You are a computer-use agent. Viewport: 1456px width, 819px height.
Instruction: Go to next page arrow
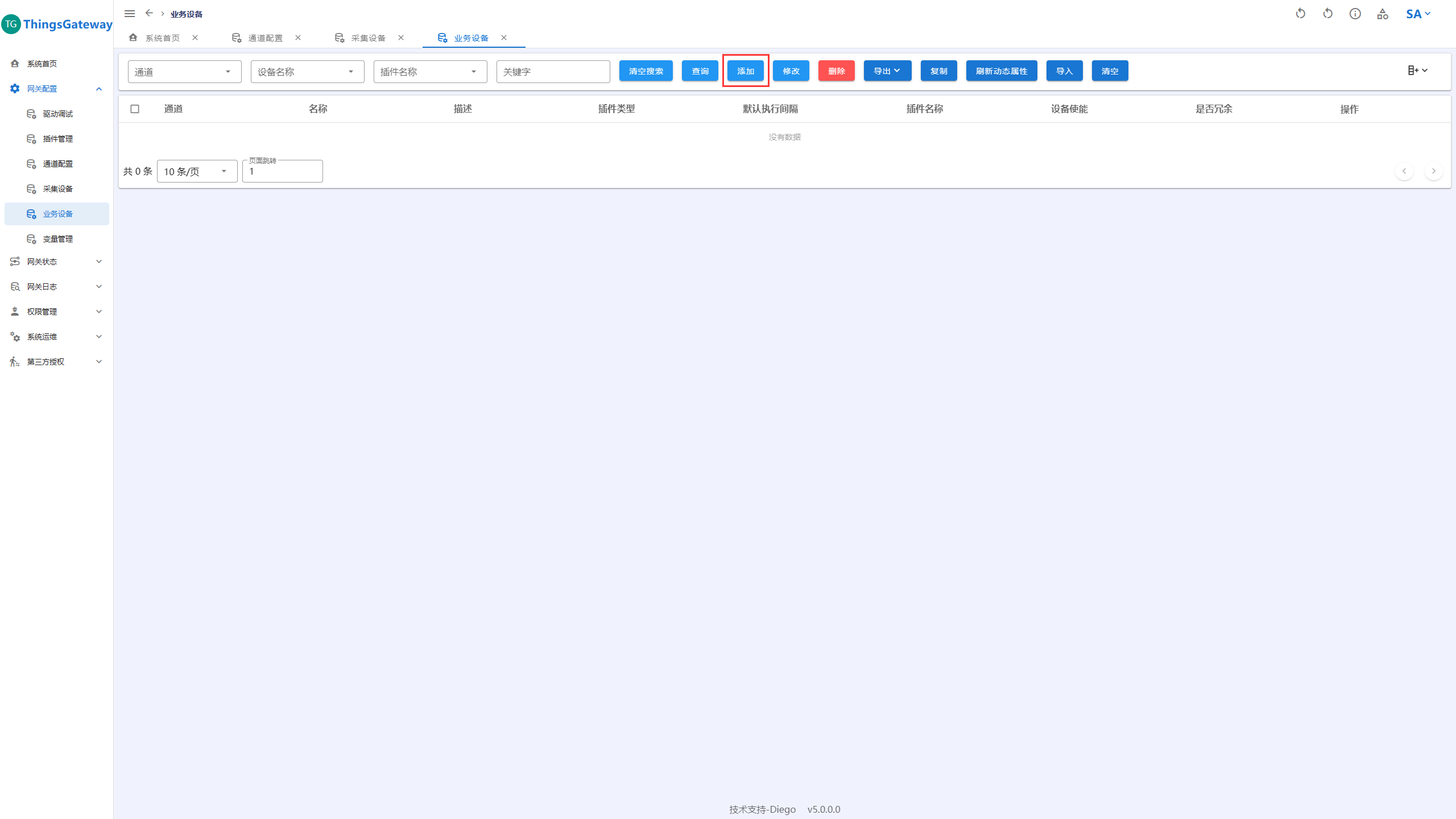pos(1433,171)
